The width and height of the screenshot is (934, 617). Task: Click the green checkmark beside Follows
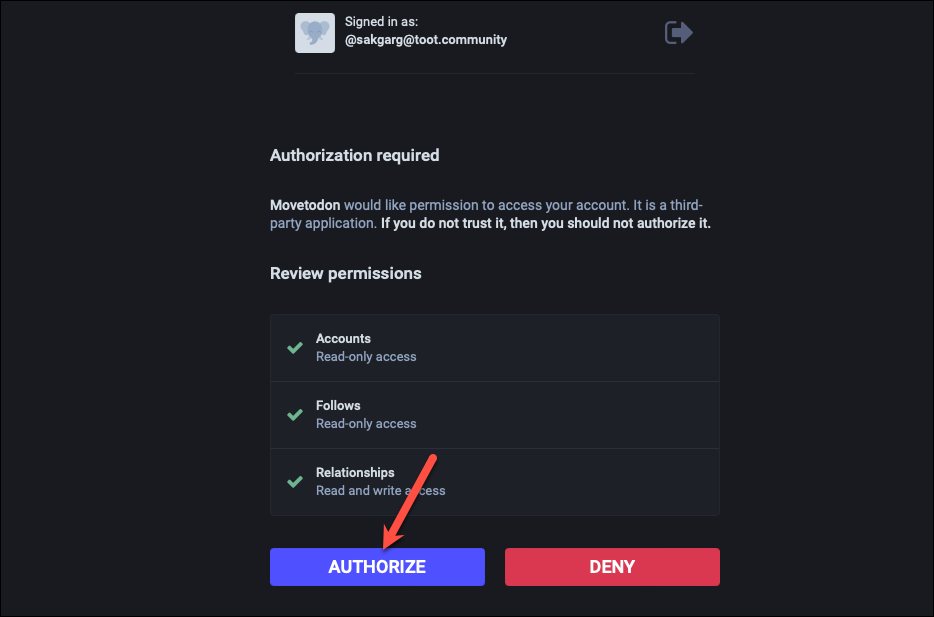click(x=295, y=415)
